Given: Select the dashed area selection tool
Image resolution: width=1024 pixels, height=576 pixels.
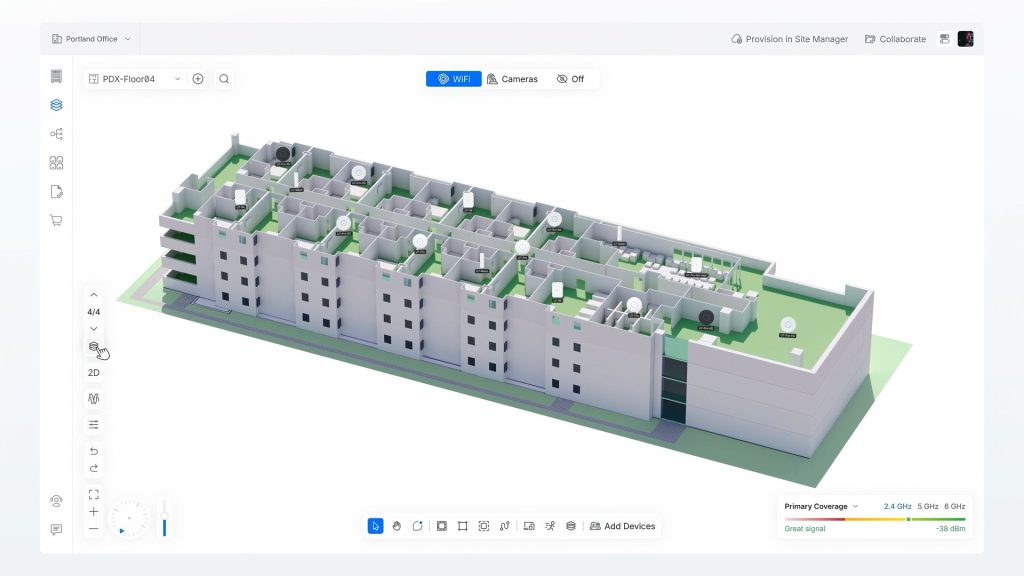Looking at the screenshot, I should coord(484,526).
